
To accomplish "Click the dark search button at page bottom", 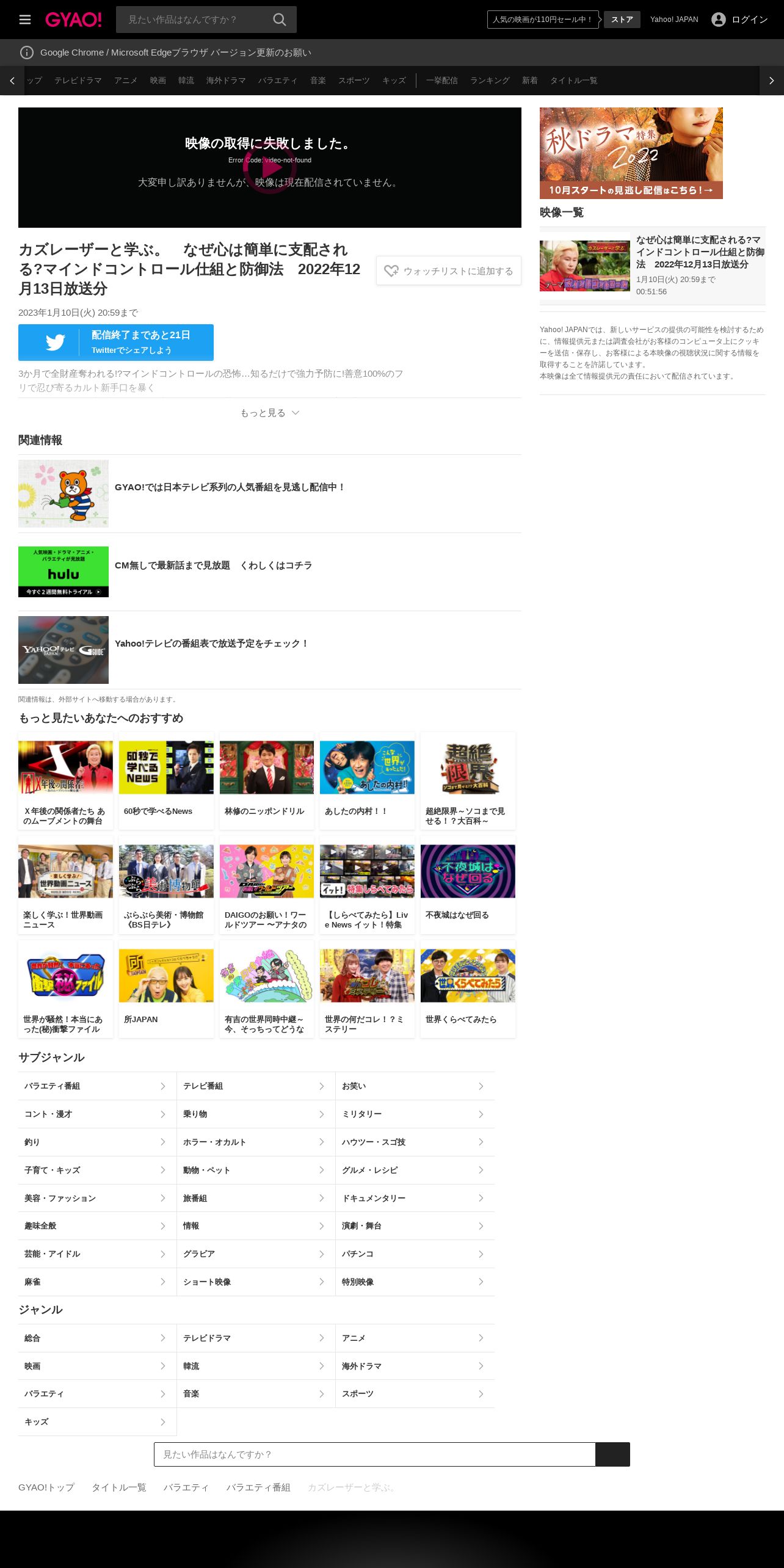I will point(612,1454).
